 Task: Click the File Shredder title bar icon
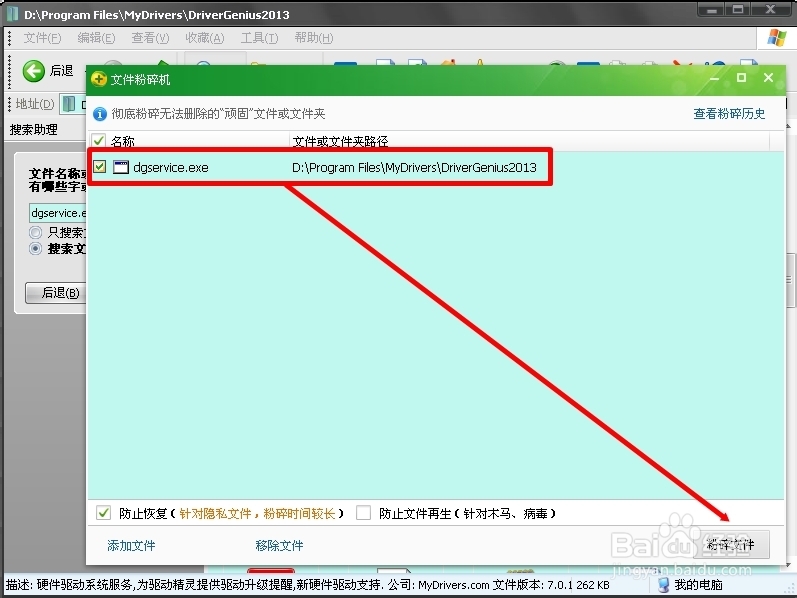99,79
